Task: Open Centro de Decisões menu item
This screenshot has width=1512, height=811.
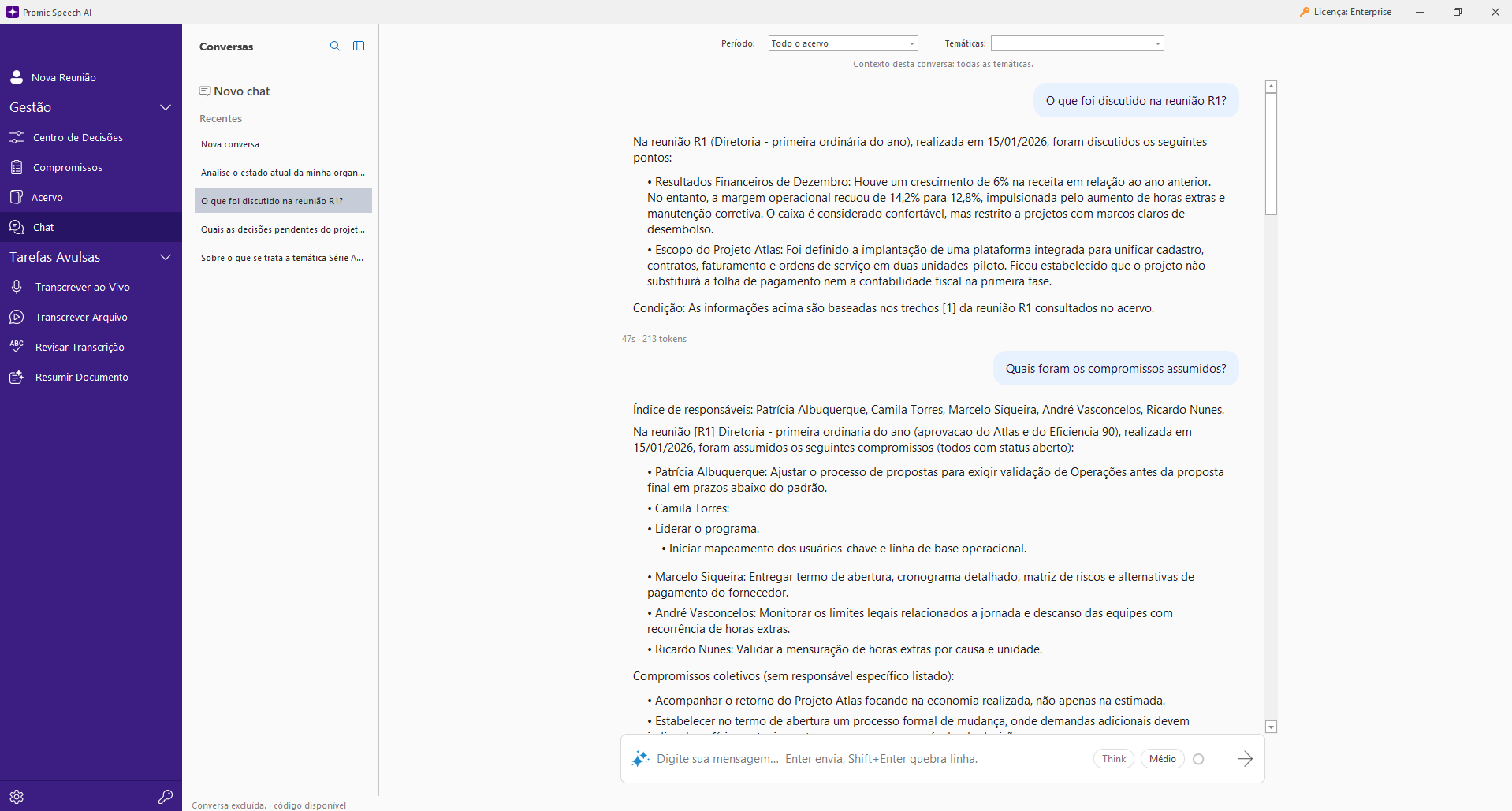Action: click(91, 137)
